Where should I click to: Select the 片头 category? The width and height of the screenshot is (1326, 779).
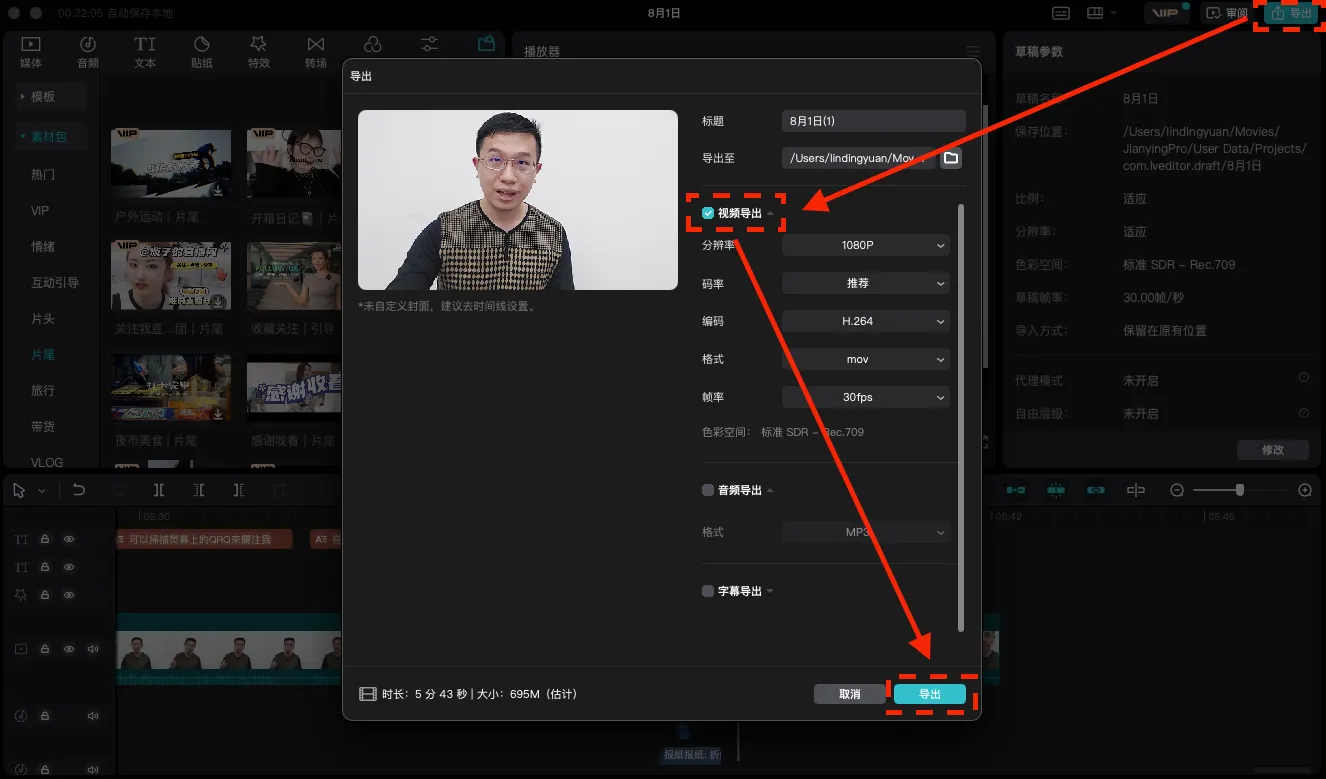(x=43, y=318)
